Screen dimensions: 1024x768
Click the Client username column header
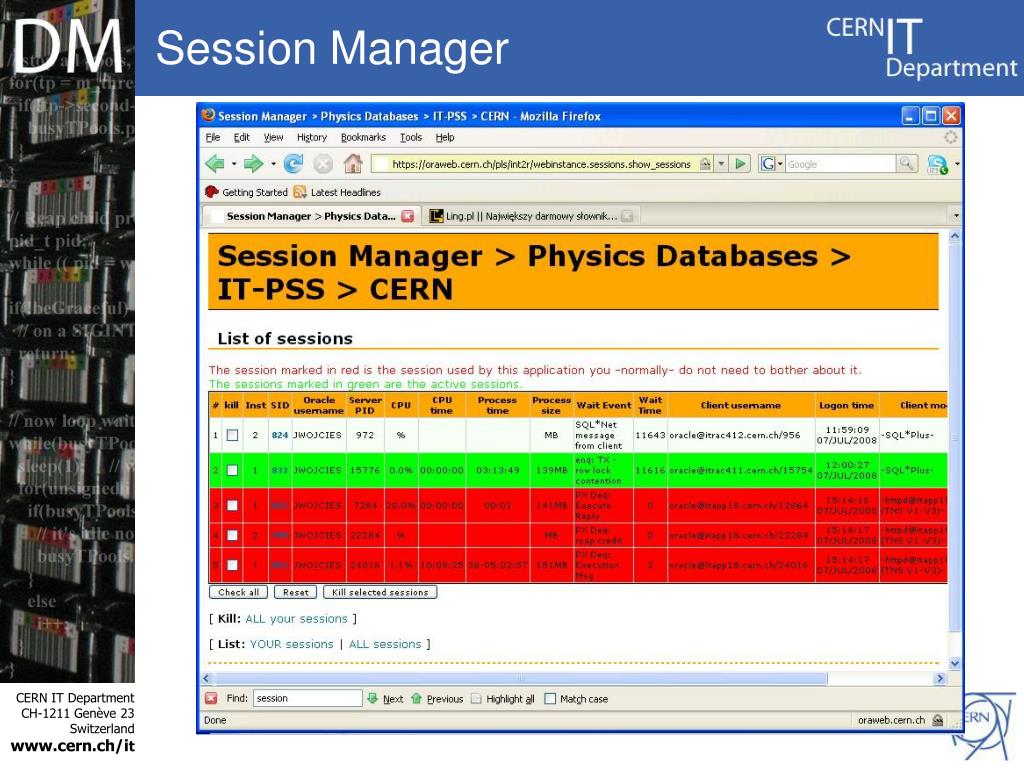click(741, 405)
